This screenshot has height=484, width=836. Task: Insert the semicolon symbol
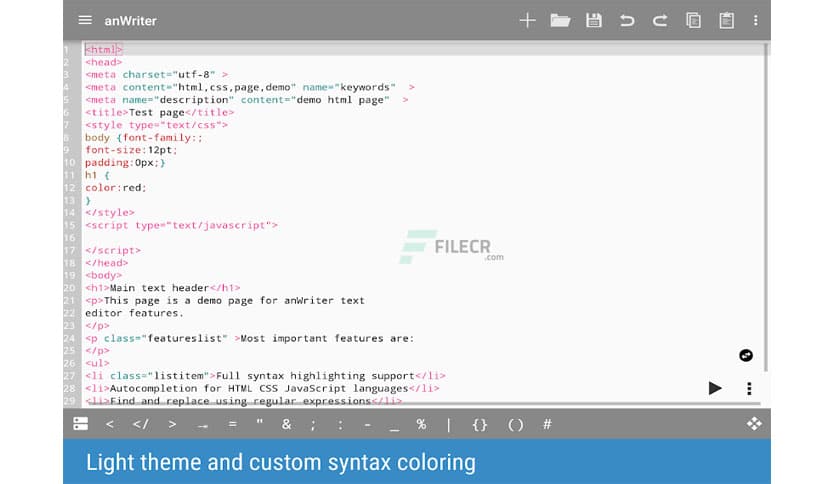313,425
